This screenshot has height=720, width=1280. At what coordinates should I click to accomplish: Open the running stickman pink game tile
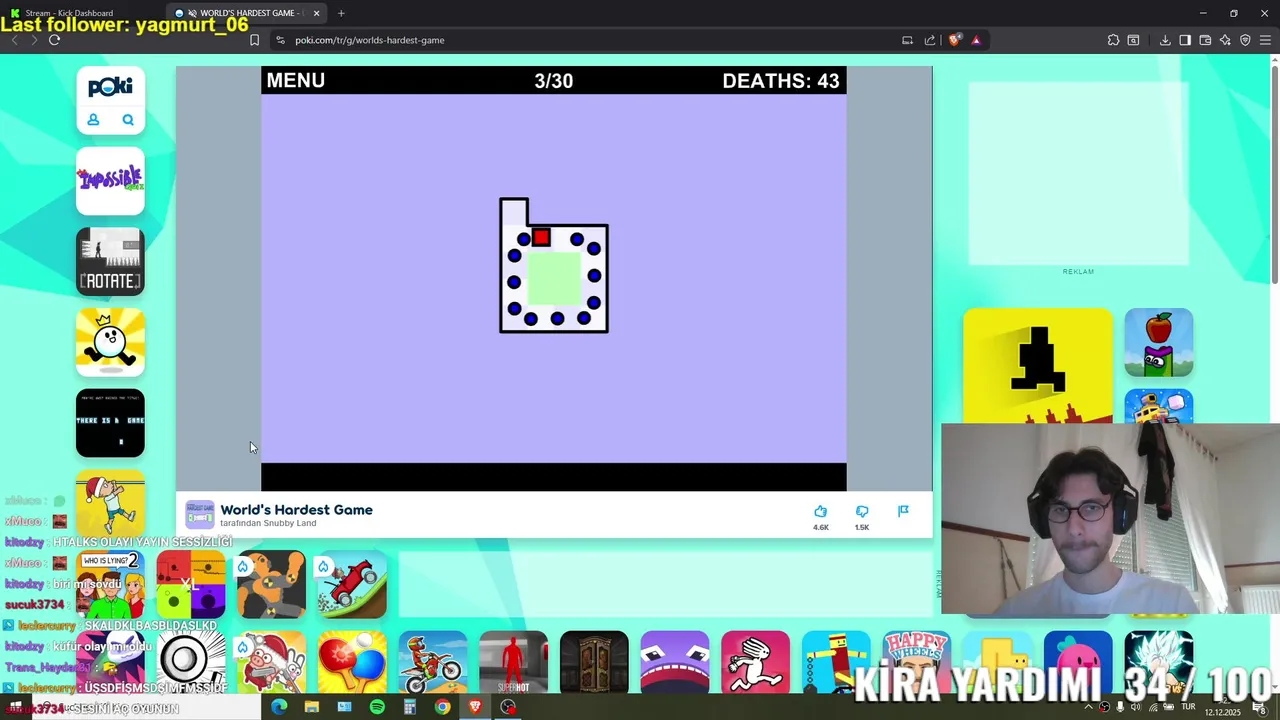tap(755, 663)
